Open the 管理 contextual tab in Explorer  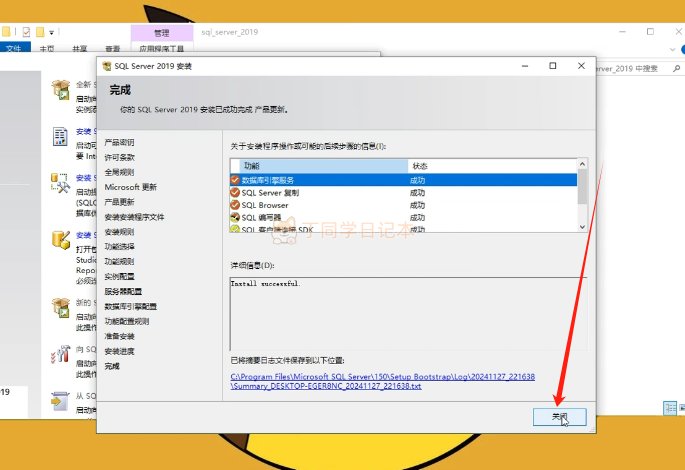click(162, 33)
